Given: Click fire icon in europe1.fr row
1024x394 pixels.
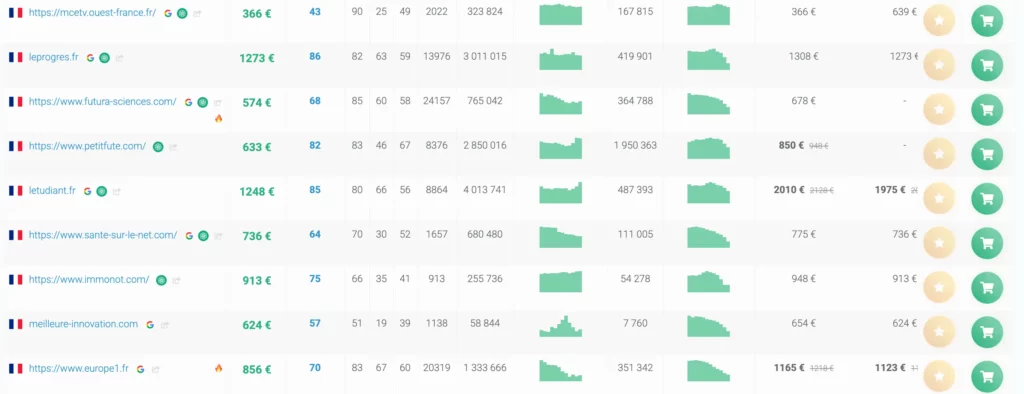Looking at the screenshot, I should [x=218, y=368].
